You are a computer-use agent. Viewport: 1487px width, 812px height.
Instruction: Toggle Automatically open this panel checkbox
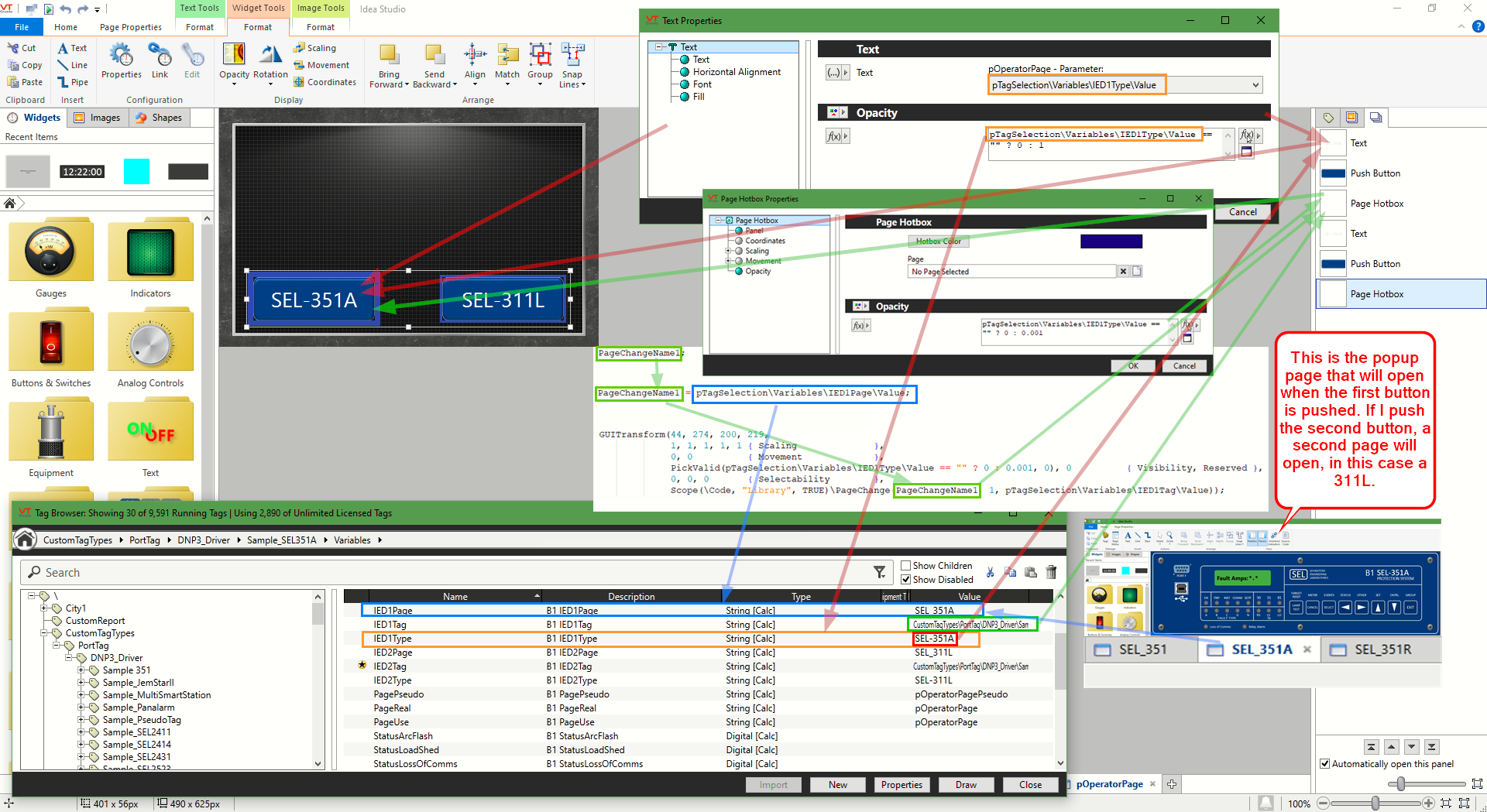pyautogui.click(x=1325, y=764)
